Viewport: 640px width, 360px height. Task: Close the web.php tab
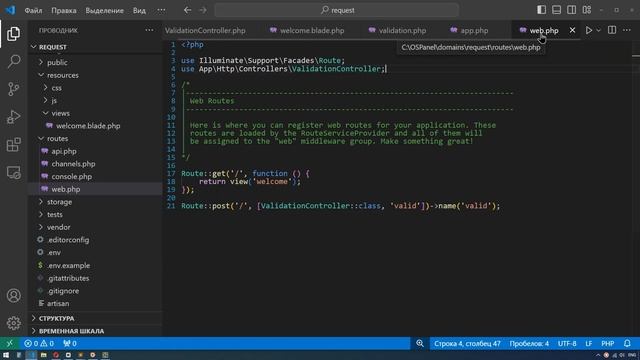(x=572, y=30)
